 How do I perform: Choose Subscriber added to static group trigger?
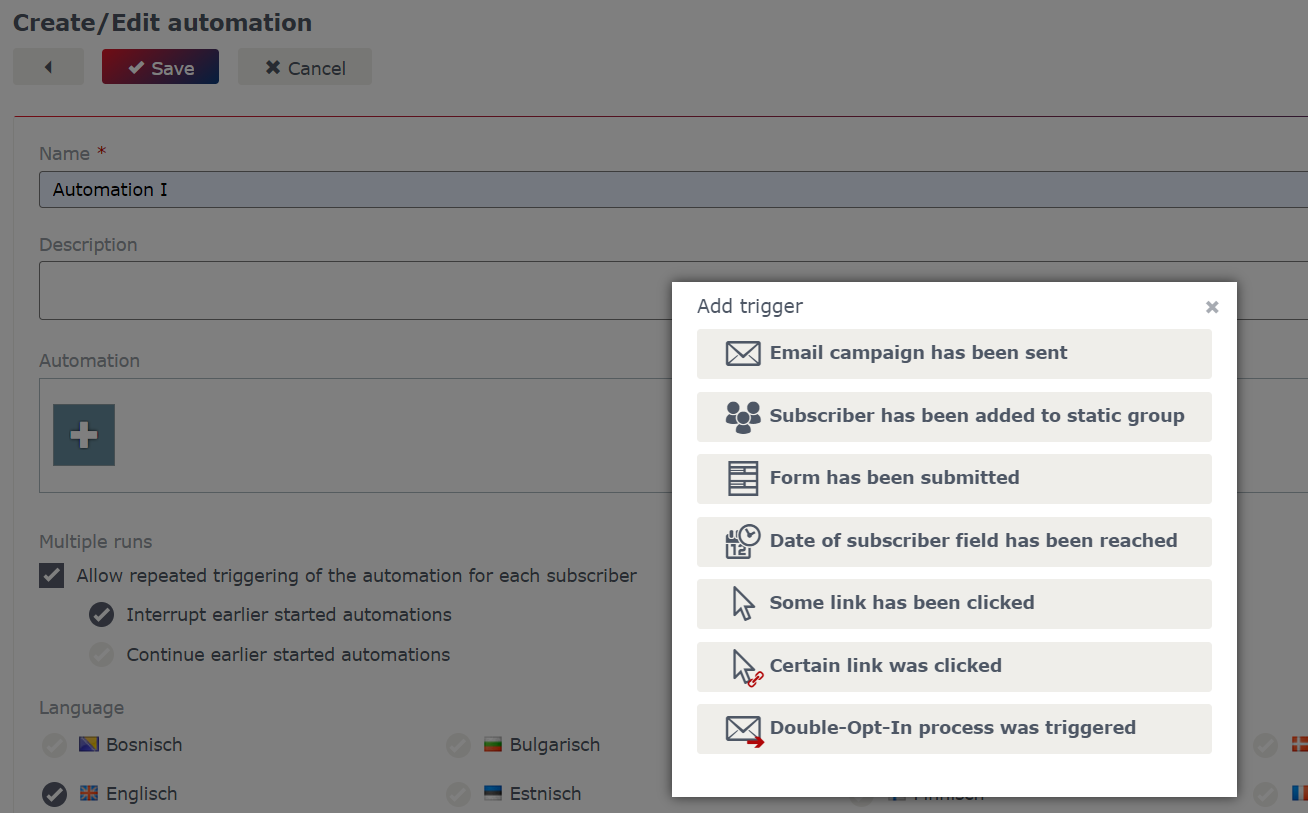click(954, 416)
